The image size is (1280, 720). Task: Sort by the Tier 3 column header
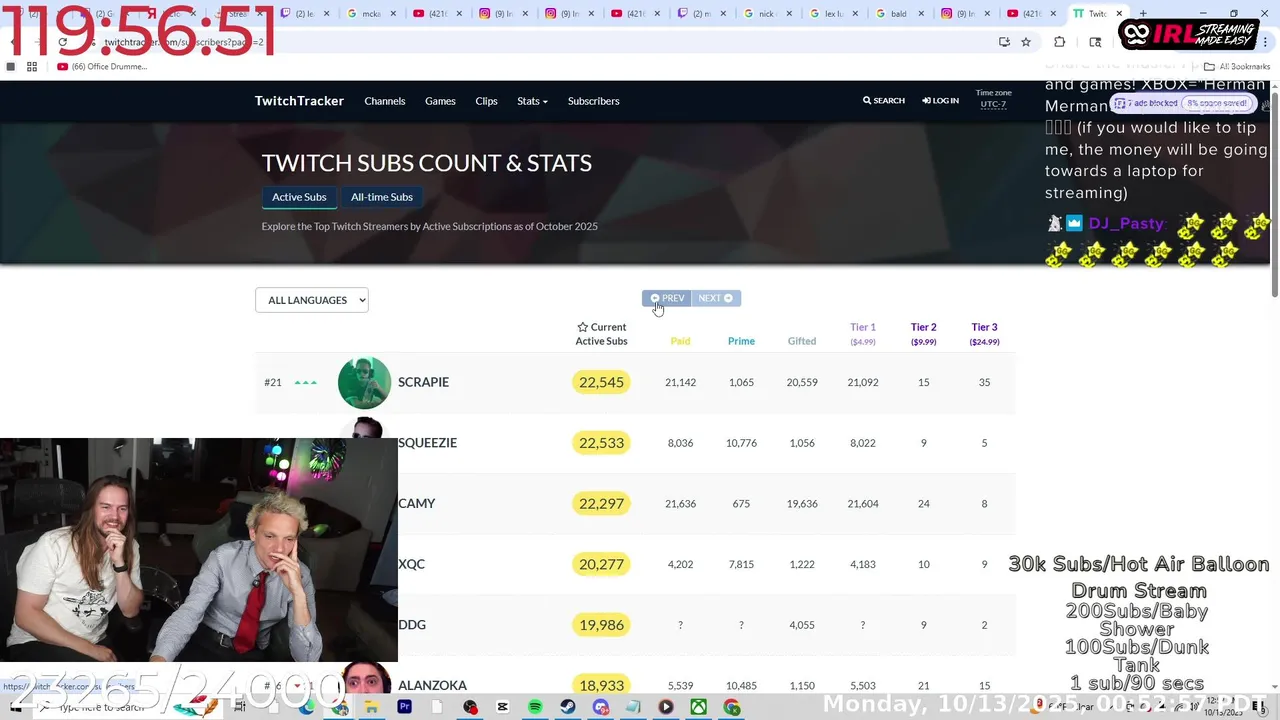pyautogui.click(x=984, y=334)
